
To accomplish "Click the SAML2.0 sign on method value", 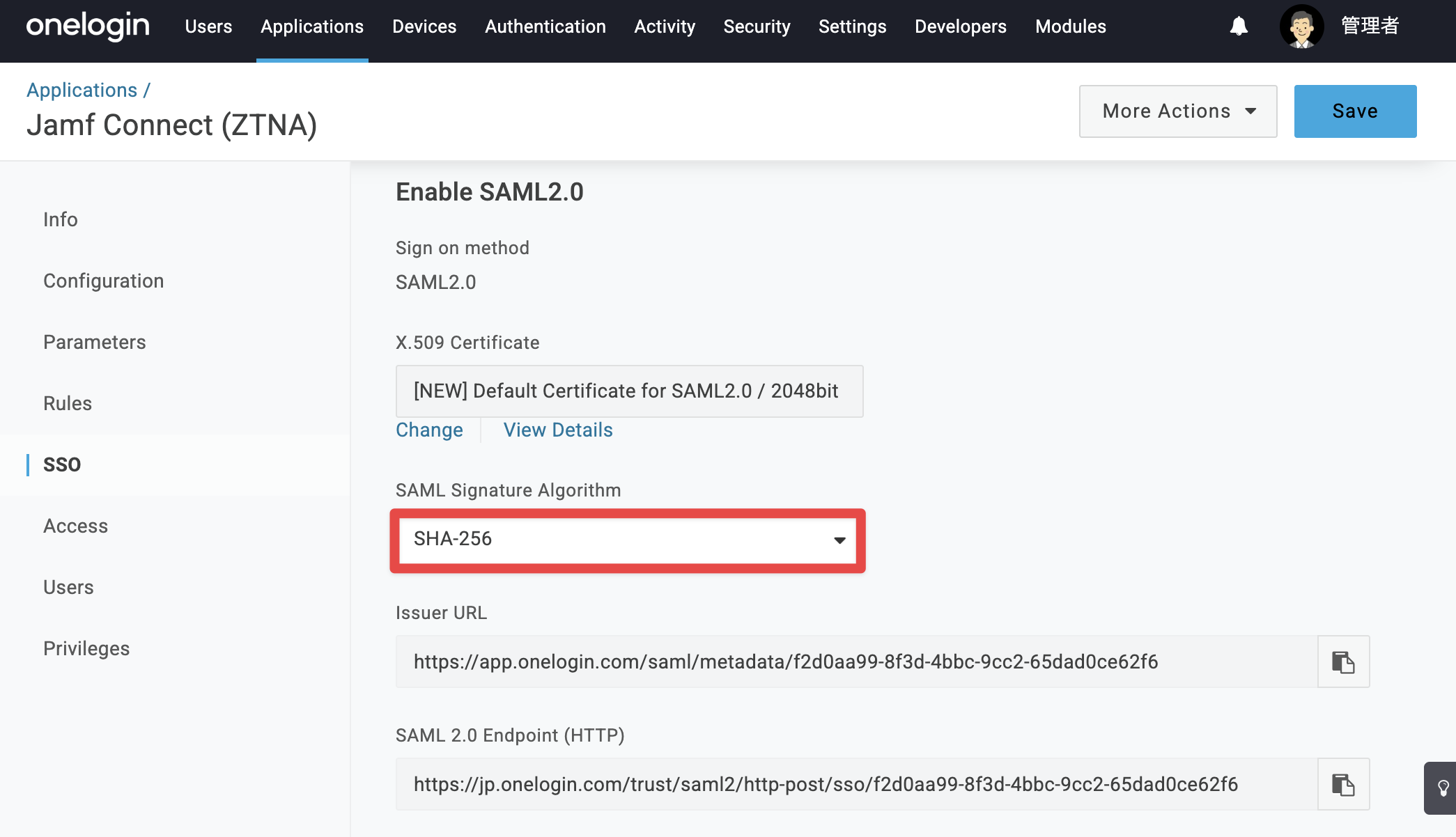I will tap(436, 282).
